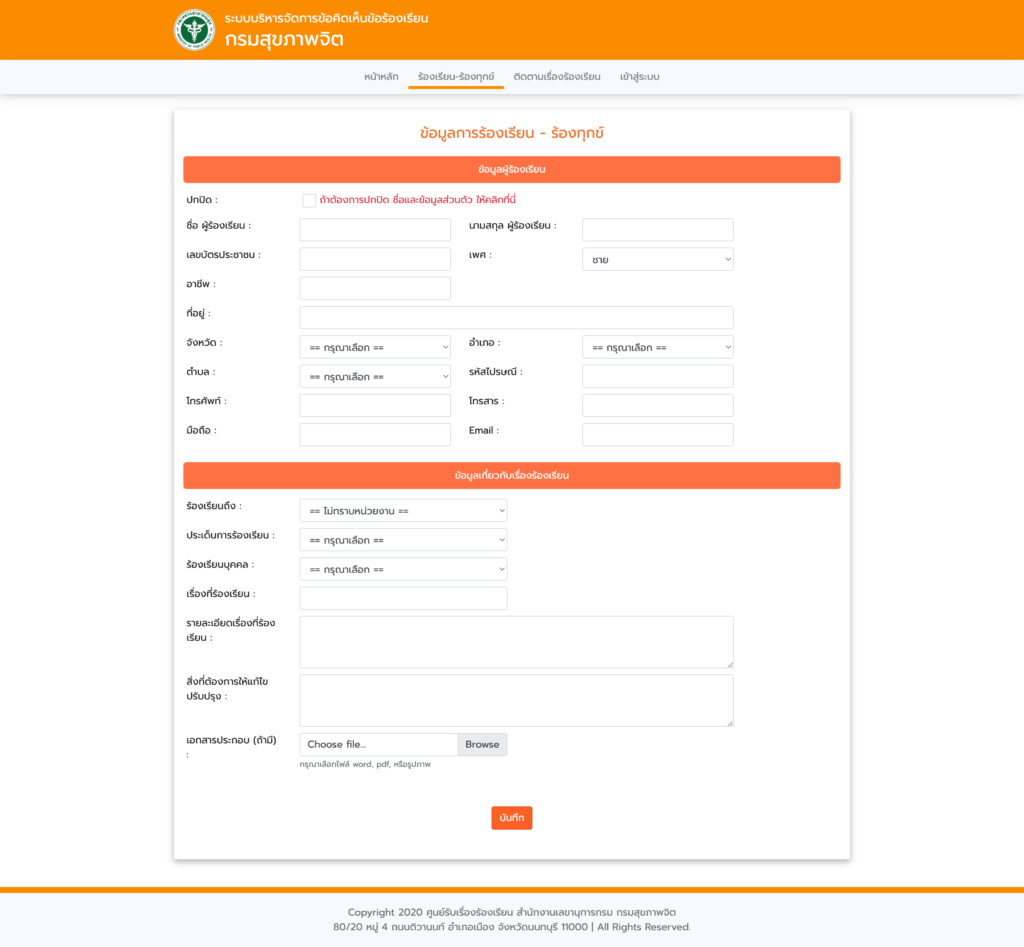Viewport: 1024px width, 947px height.
Task: Click the Copyright 2020 footer text
Action: (511, 912)
